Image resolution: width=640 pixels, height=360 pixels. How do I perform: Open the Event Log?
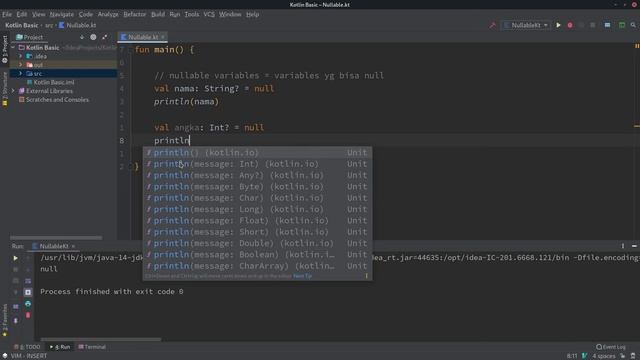[x=611, y=347]
